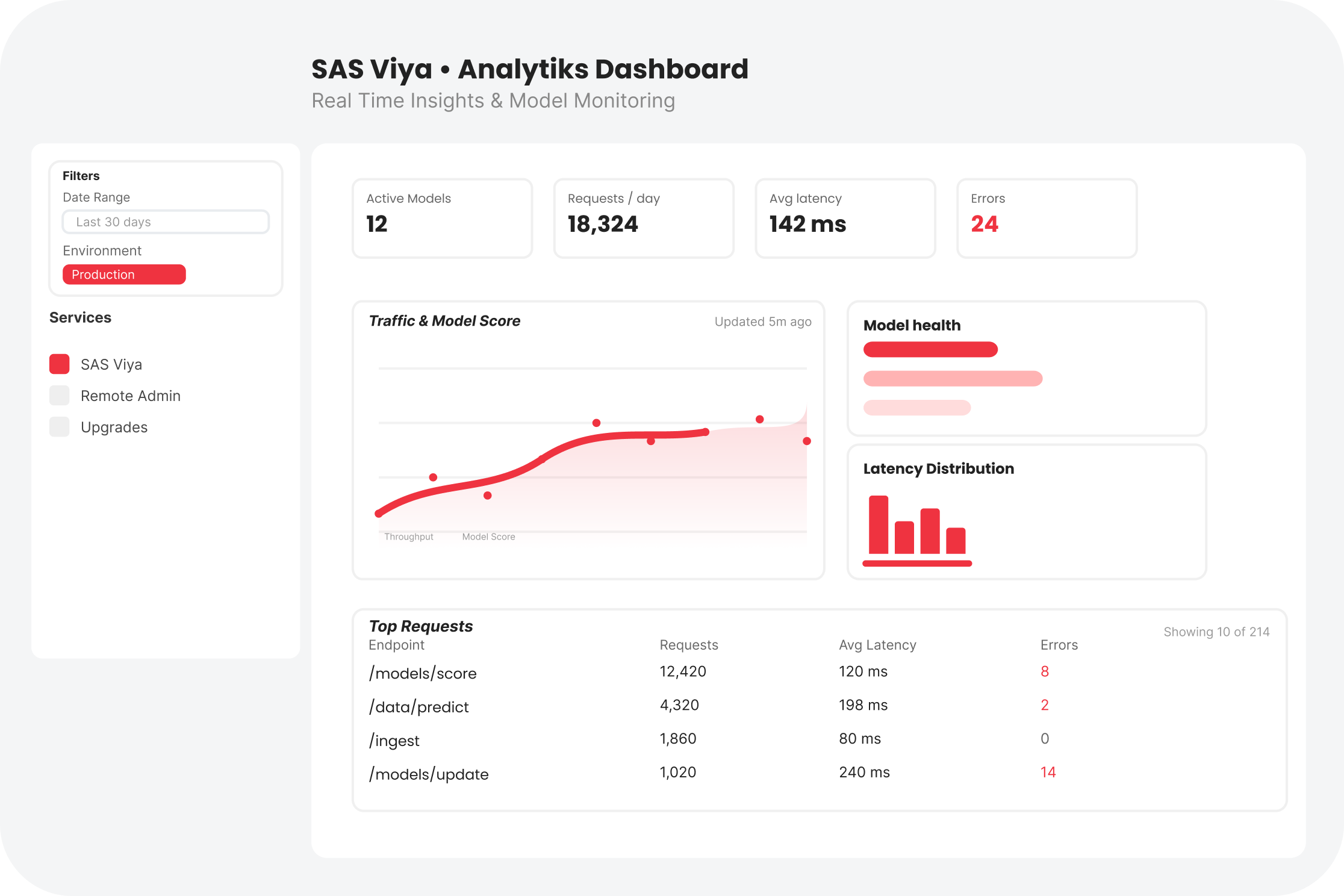Click the Active Models KPI card
The image size is (1344, 896).
pyautogui.click(x=442, y=218)
